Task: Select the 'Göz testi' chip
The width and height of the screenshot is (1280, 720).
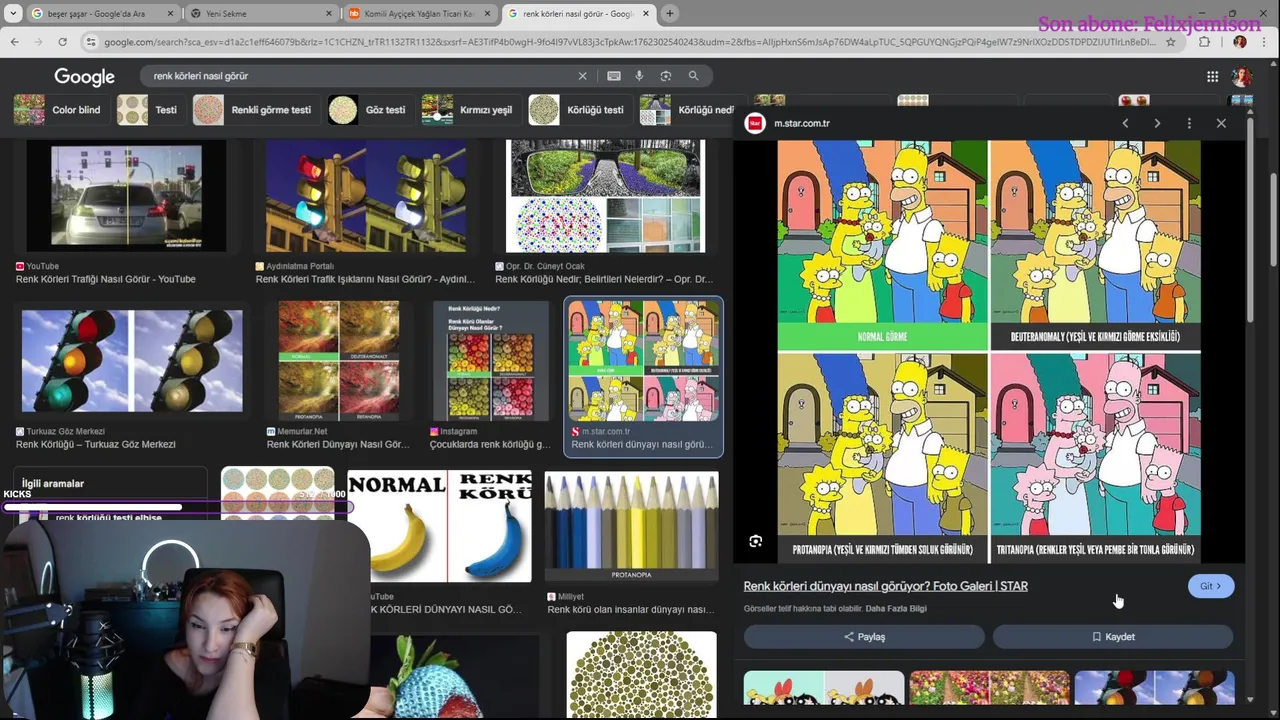Action: tap(369, 110)
